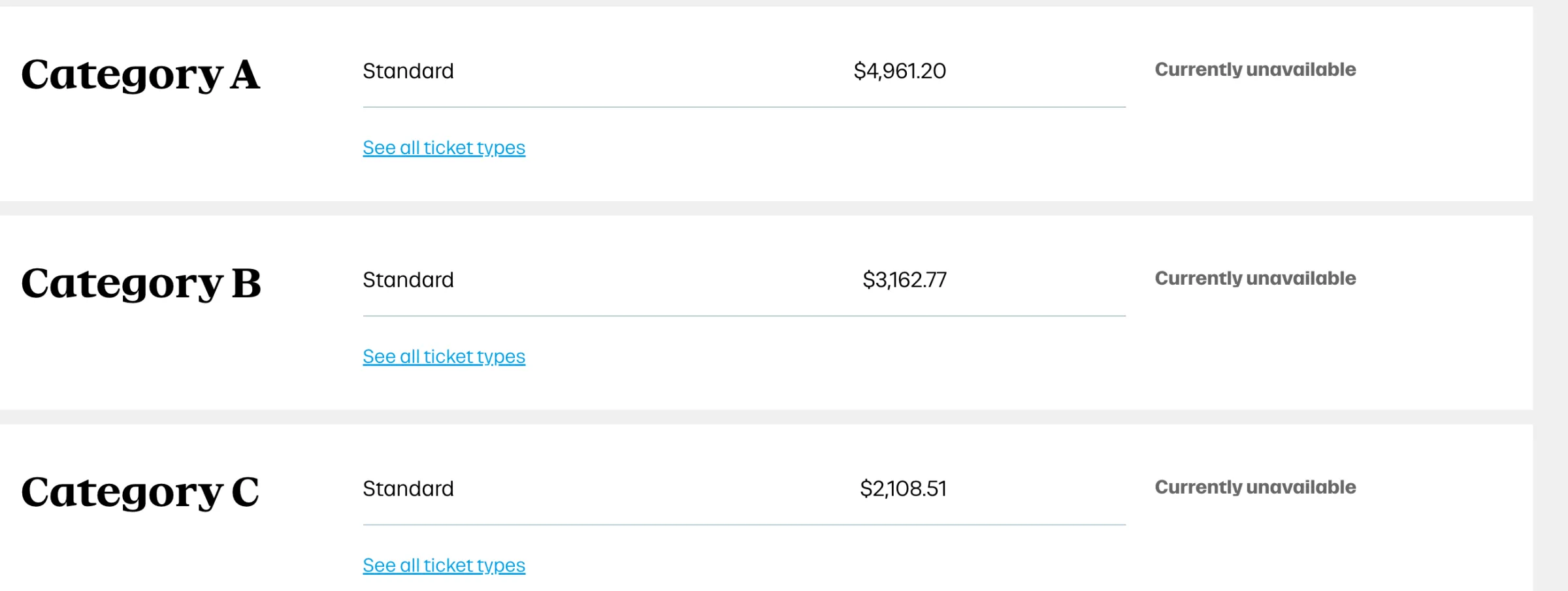Click Category C's Currently unavailable label
This screenshot has height=591, width=1568.
coord(1255,488)
